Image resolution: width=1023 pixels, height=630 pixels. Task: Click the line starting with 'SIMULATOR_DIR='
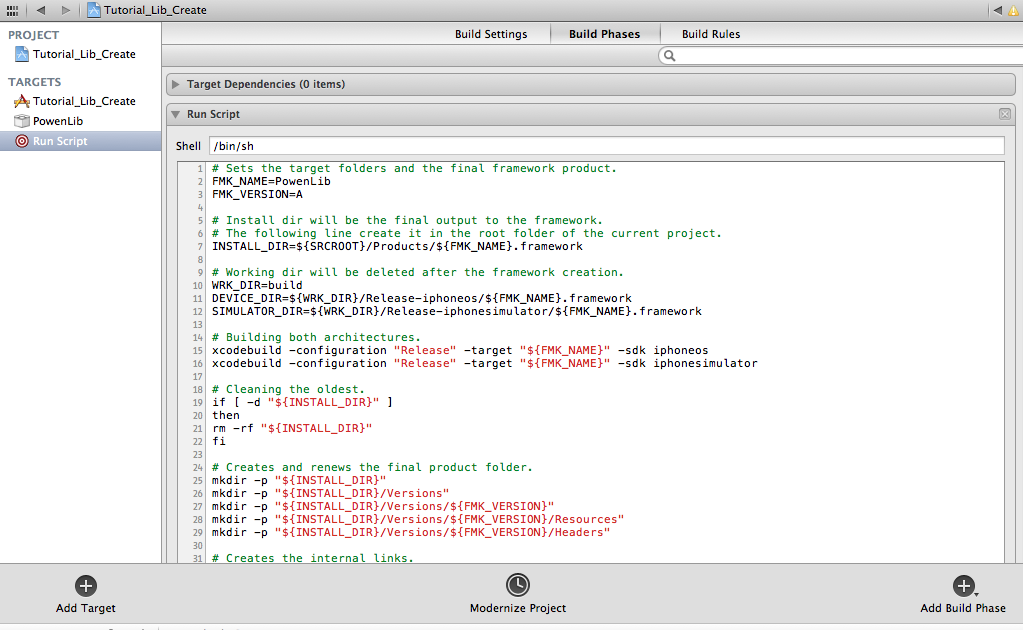pyautogui.click(x=457, y=311)
